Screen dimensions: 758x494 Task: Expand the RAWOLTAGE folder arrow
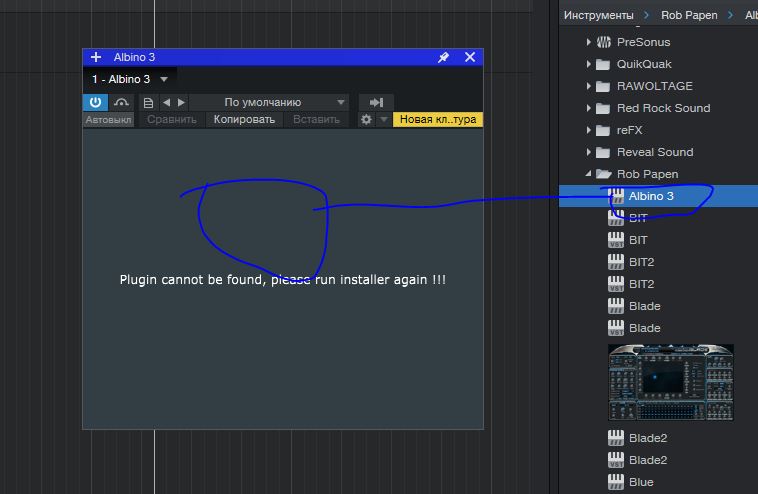click(x=588, y=86)
